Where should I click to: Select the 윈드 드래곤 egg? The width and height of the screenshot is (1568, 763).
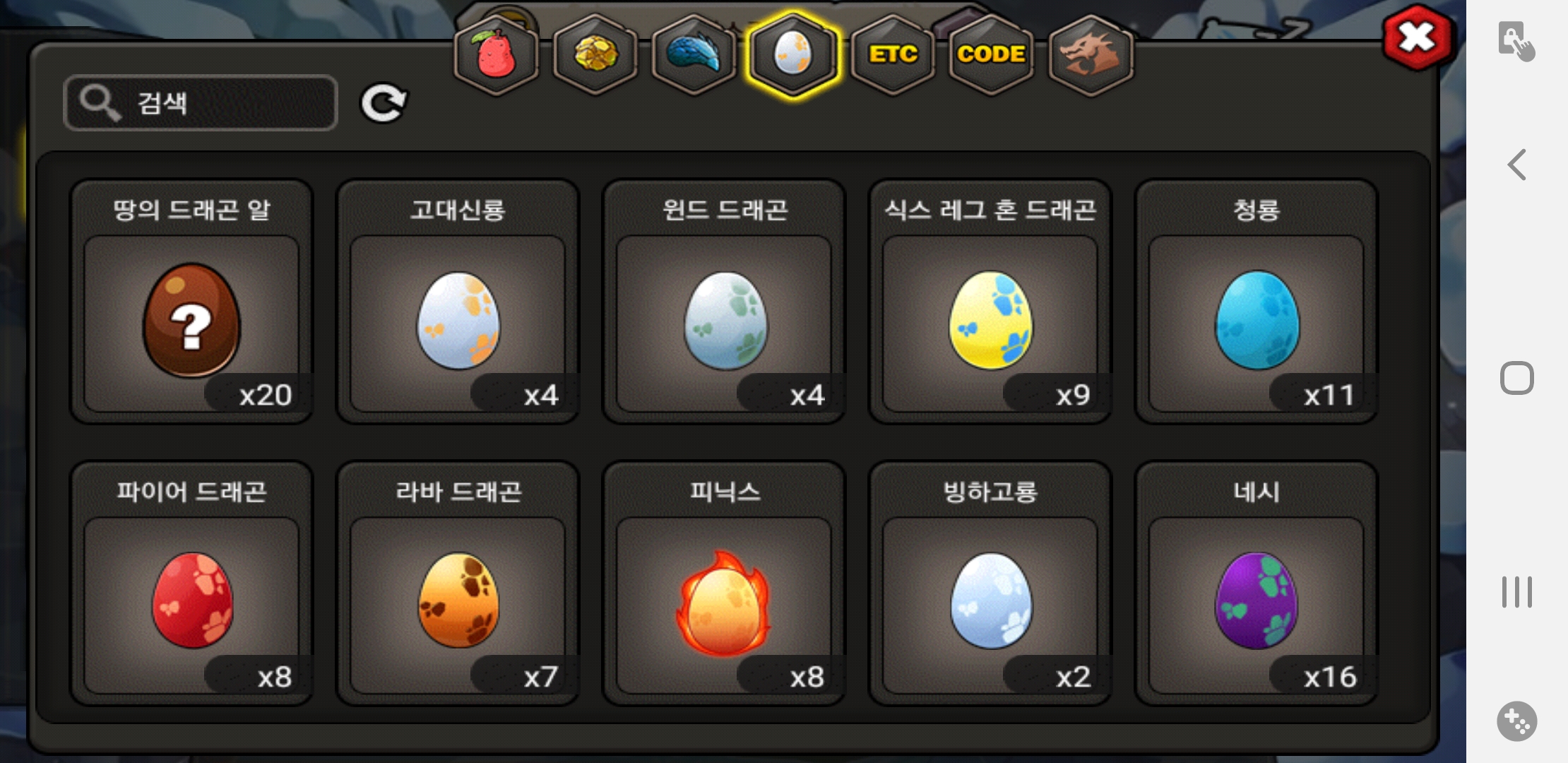pos(724,302)
